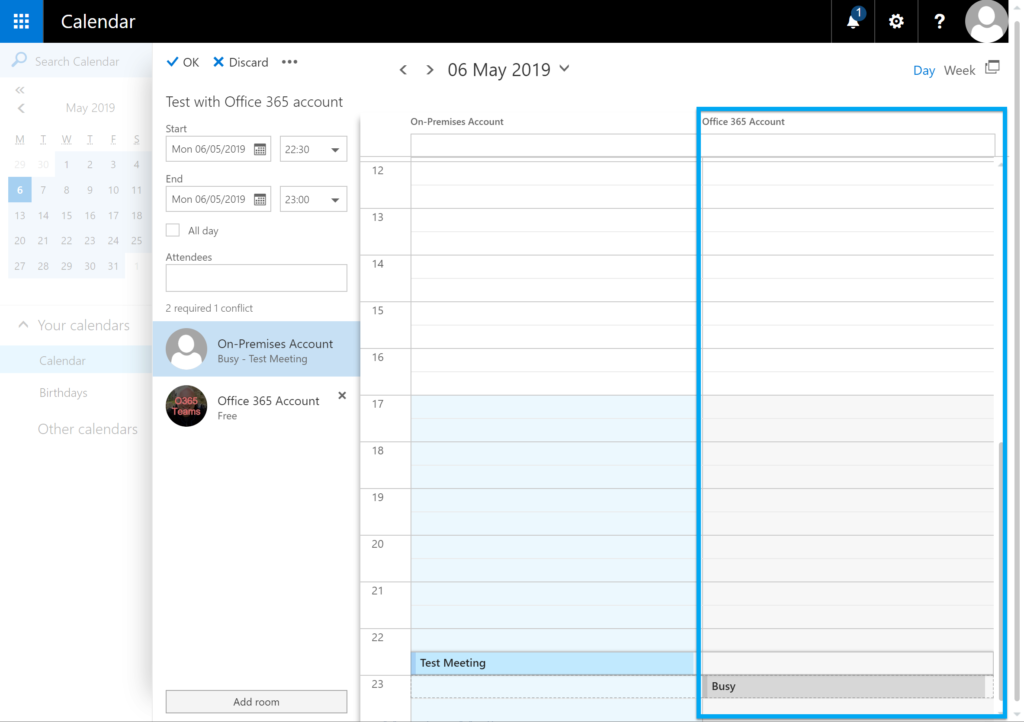Select day 15 in the mini calendar
Viewport: 1024px width, 722px height.
tap(67, 215)
